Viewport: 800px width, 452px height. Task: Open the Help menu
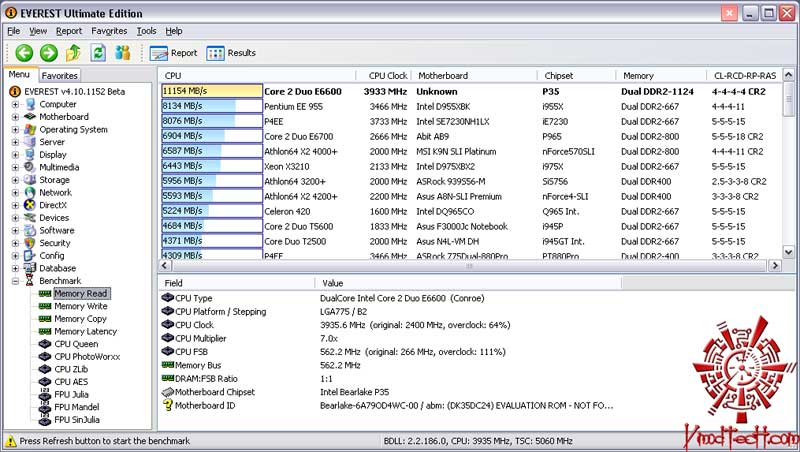174,31
